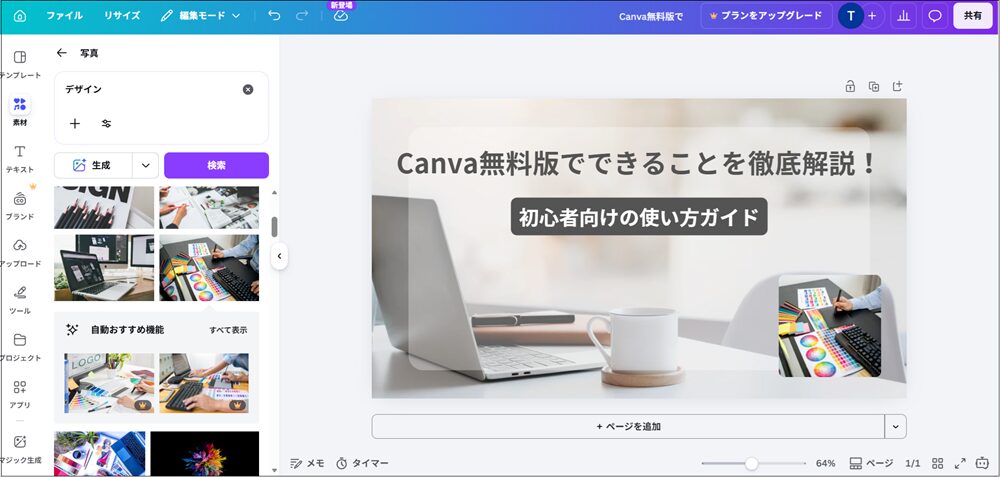
Task: Open the ツール sidebar tab
Action: [x=20, y=300]
